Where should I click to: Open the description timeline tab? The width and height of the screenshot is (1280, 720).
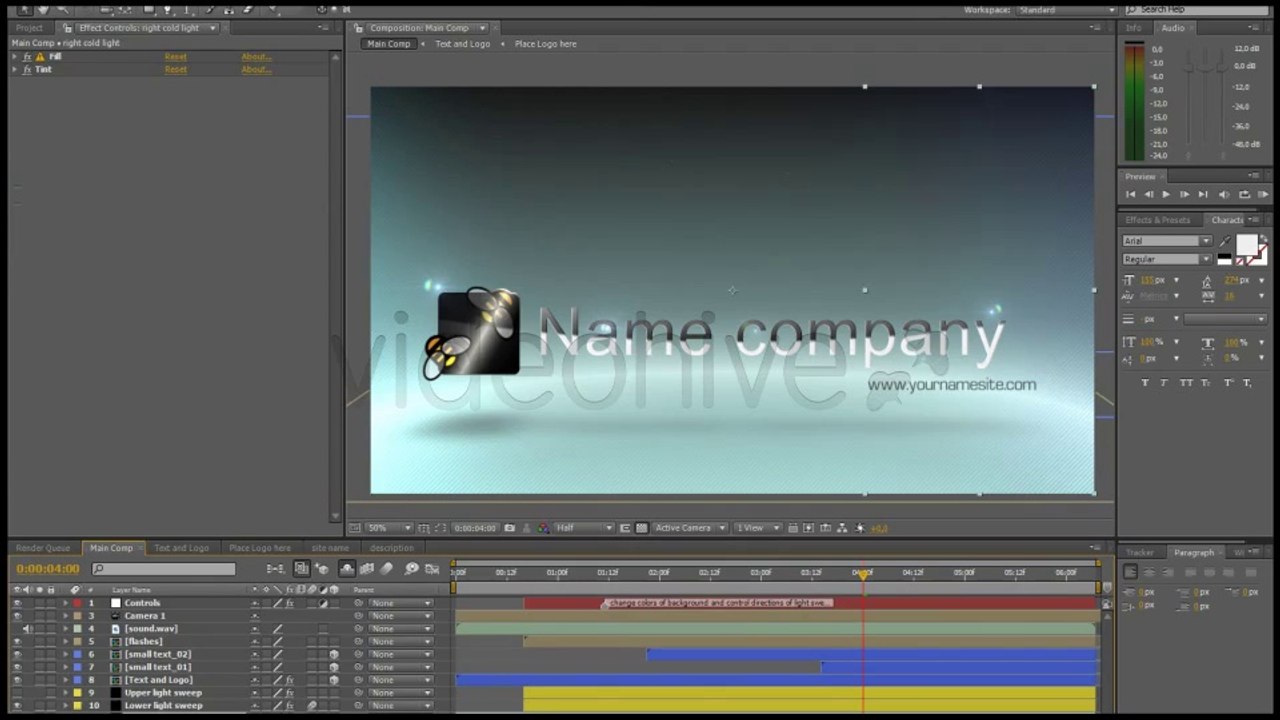[x=391, y=548]
